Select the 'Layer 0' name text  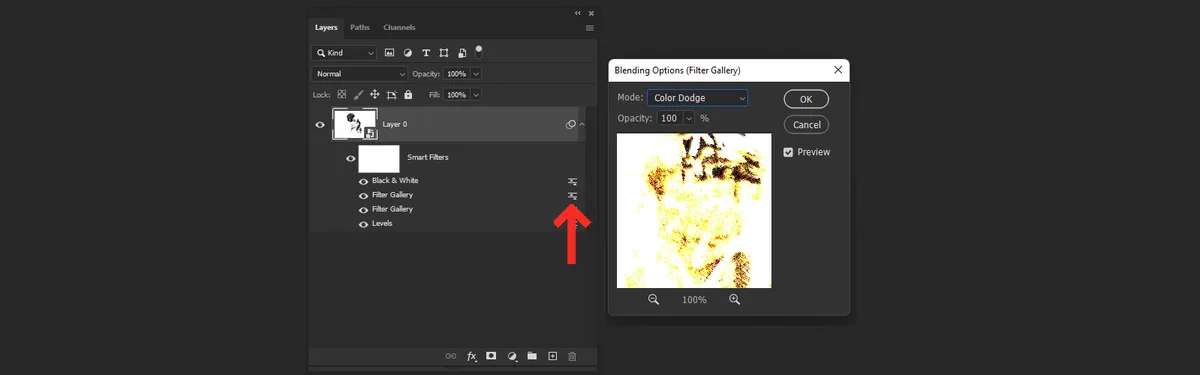pos(395,125)
